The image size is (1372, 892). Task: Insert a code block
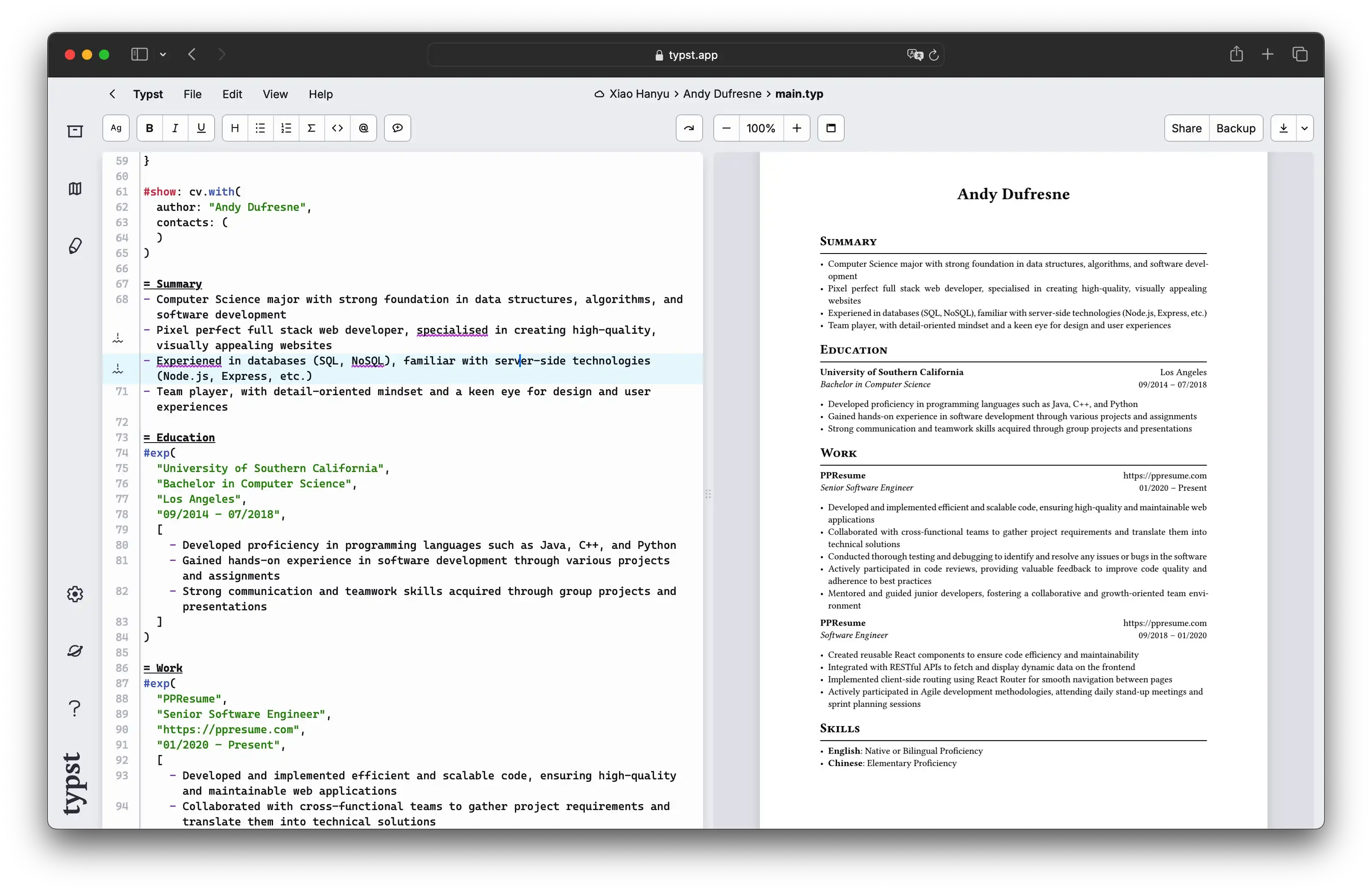point(337,128)
